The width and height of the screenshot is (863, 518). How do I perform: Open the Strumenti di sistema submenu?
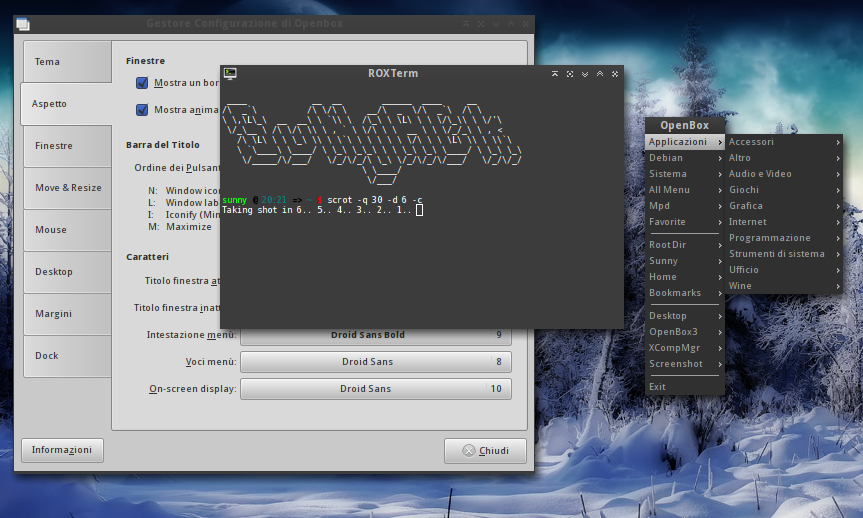(x=784, y=254)
